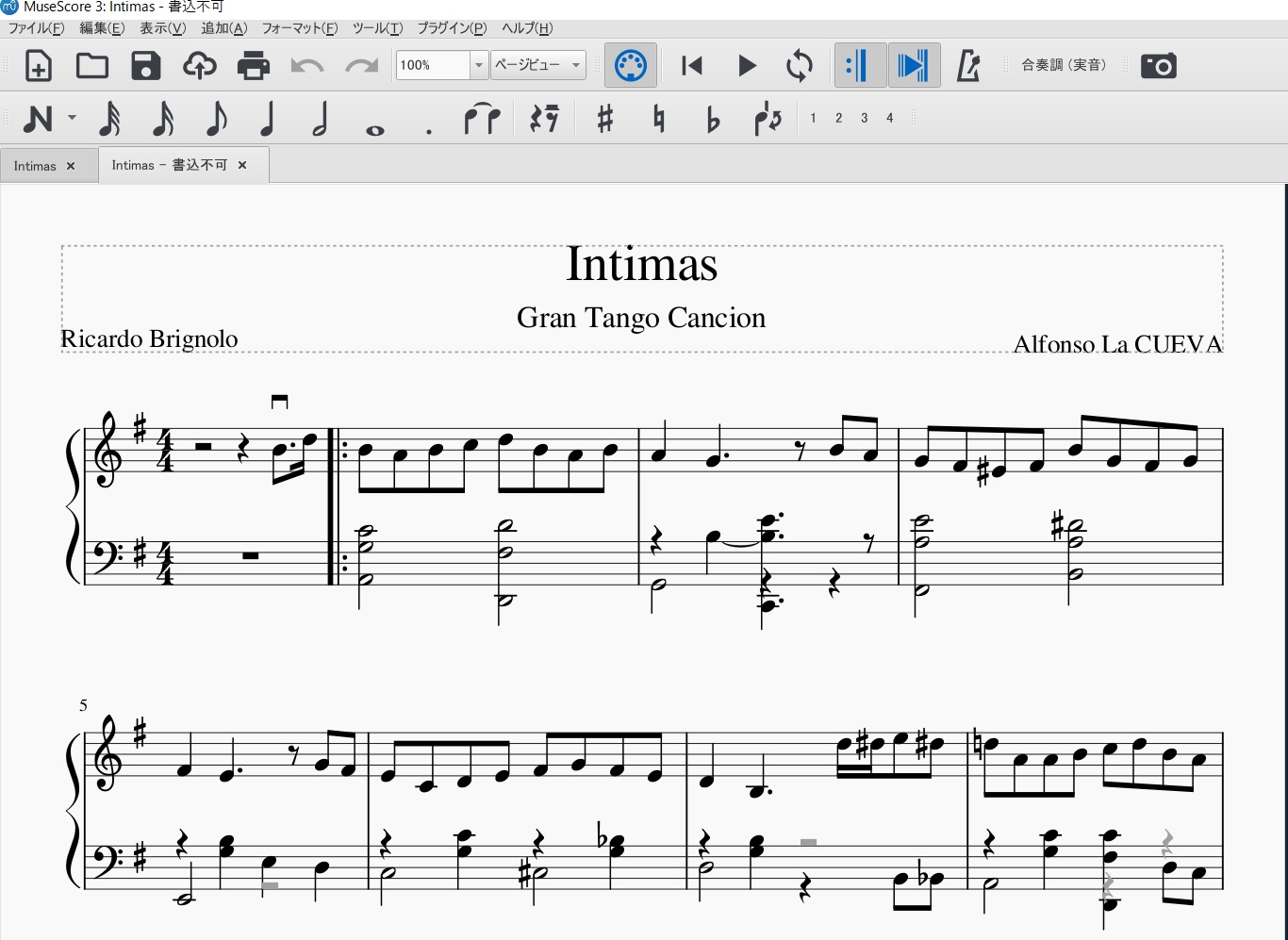Open the プラグイン(P) menu

tap(452, 28)
